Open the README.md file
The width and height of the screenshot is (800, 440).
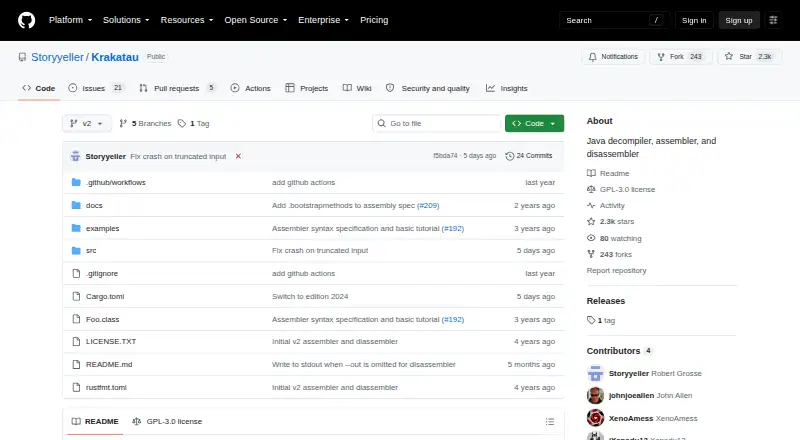(x=109, y=364)
